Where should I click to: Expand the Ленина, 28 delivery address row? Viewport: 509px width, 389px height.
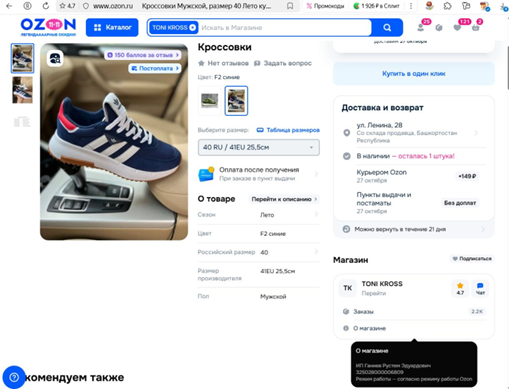point(414,133)
